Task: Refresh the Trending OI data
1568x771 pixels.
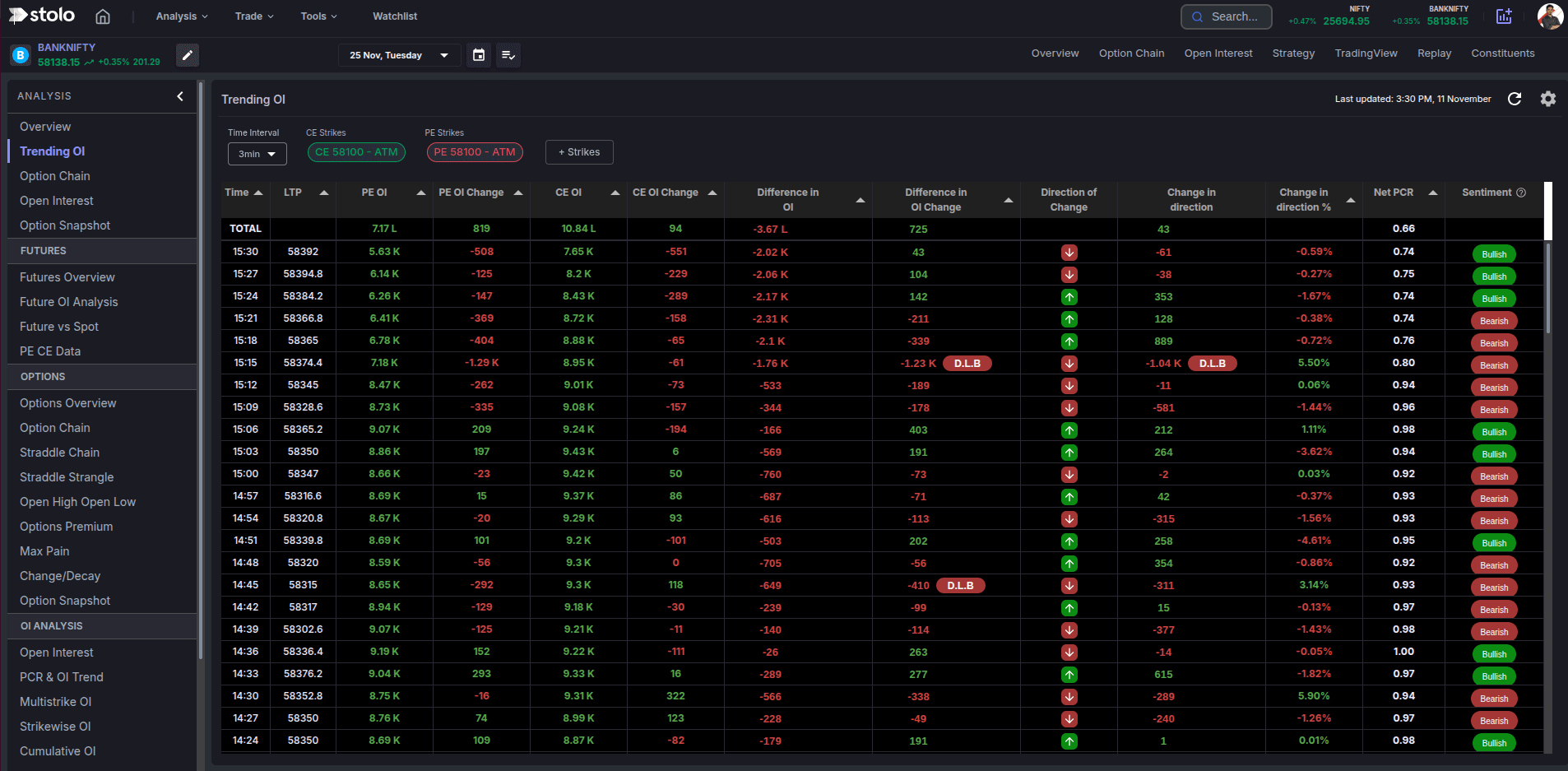Action: point(1515,99)
